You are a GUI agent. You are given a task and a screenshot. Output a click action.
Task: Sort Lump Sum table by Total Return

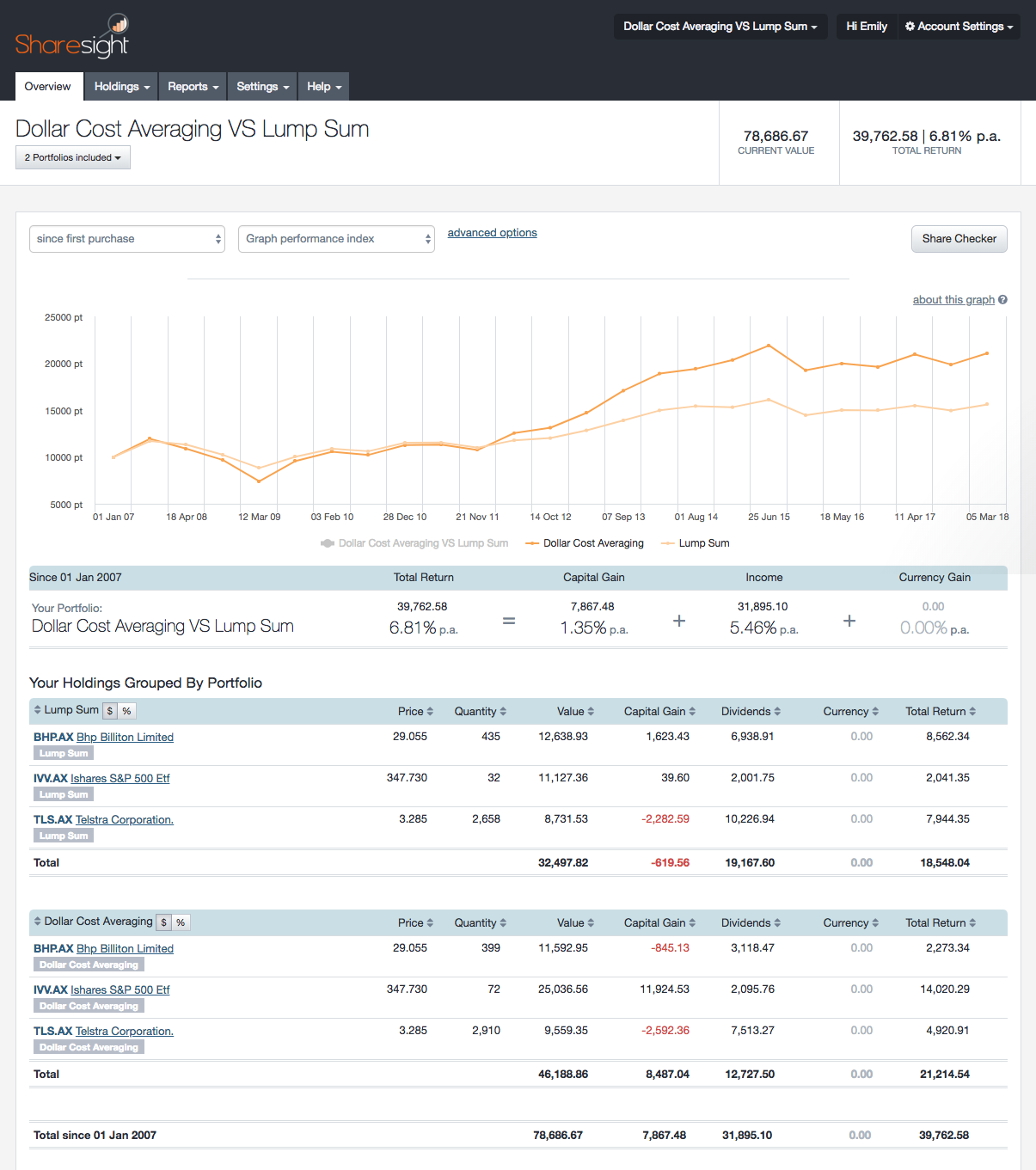941,711
